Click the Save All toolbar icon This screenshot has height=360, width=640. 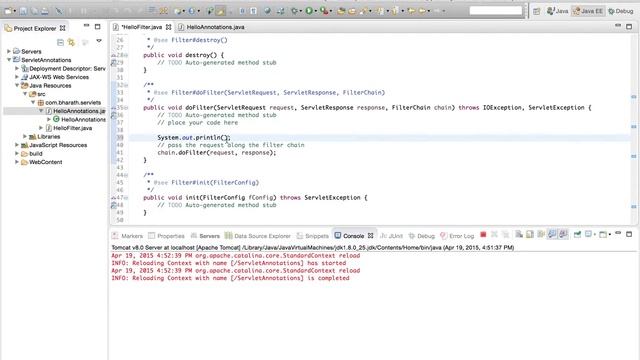click(34, 11)
